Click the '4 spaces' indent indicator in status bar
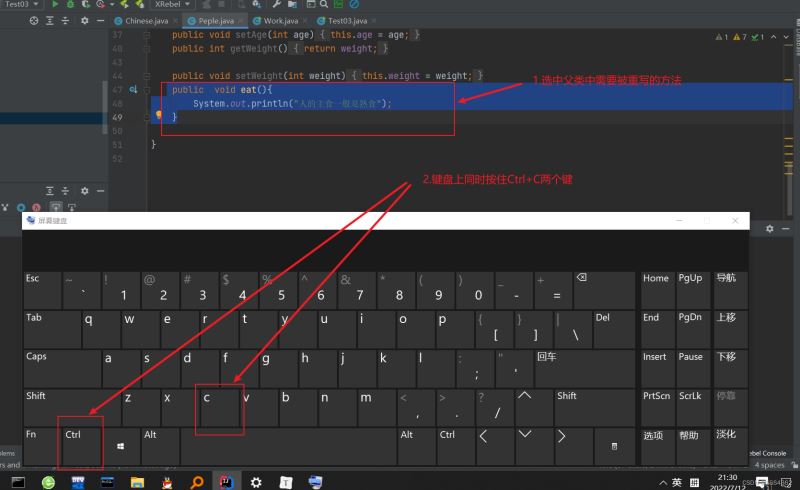The height and width of the screenshot is (490, 800). tap(769, 465)
